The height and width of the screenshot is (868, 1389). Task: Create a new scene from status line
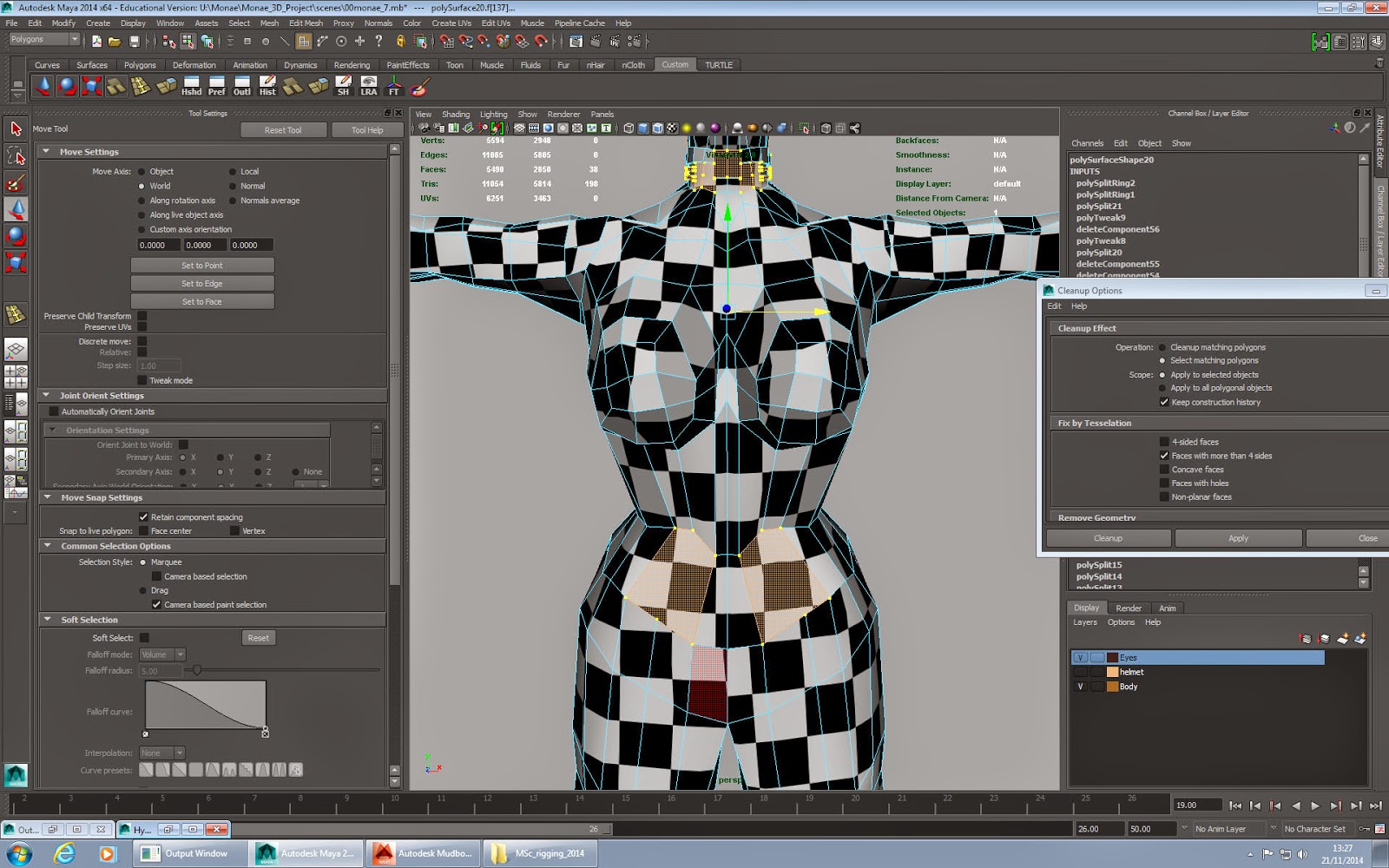pos(96,41)
